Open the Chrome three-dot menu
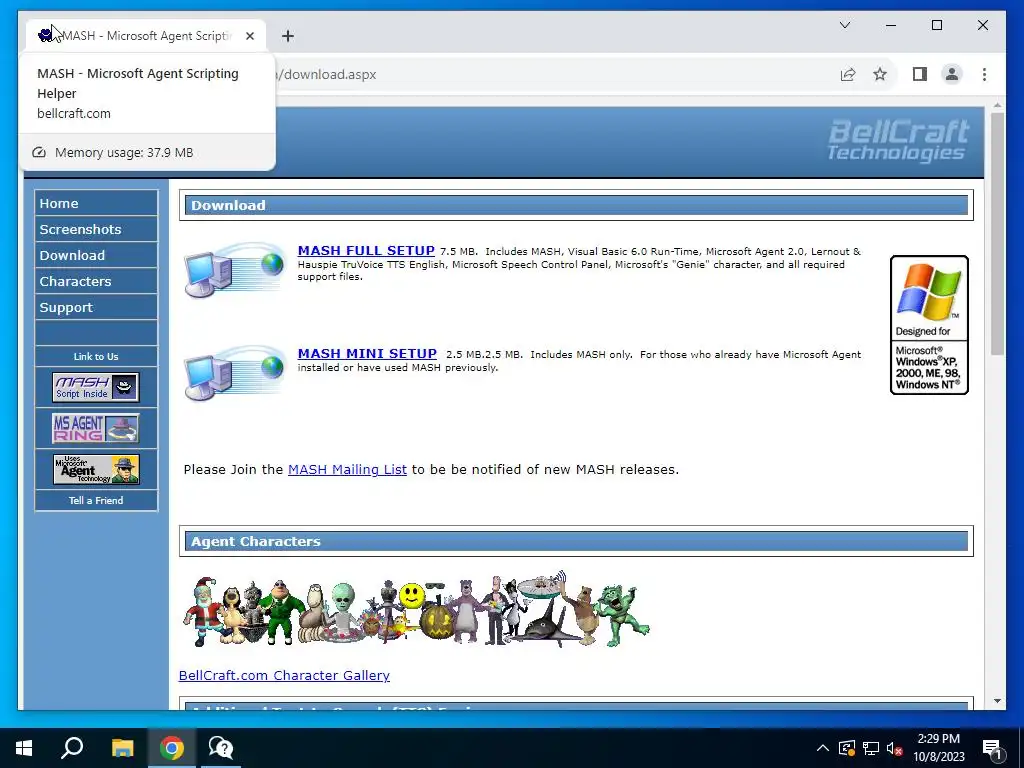 click(x=984, y=74)
